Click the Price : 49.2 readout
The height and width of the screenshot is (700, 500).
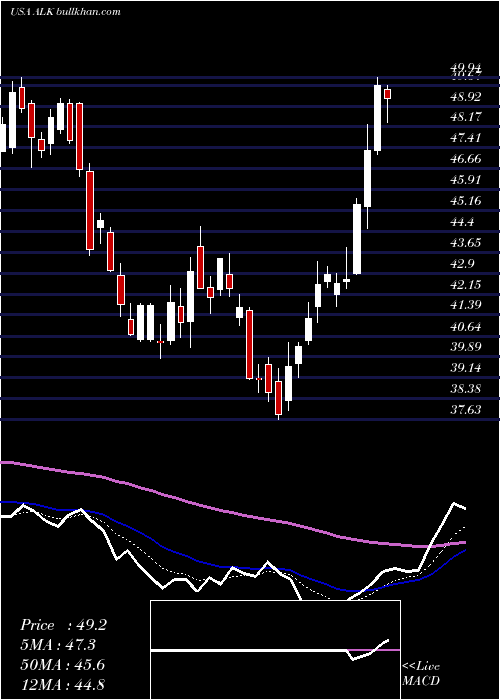pos(63,625)
